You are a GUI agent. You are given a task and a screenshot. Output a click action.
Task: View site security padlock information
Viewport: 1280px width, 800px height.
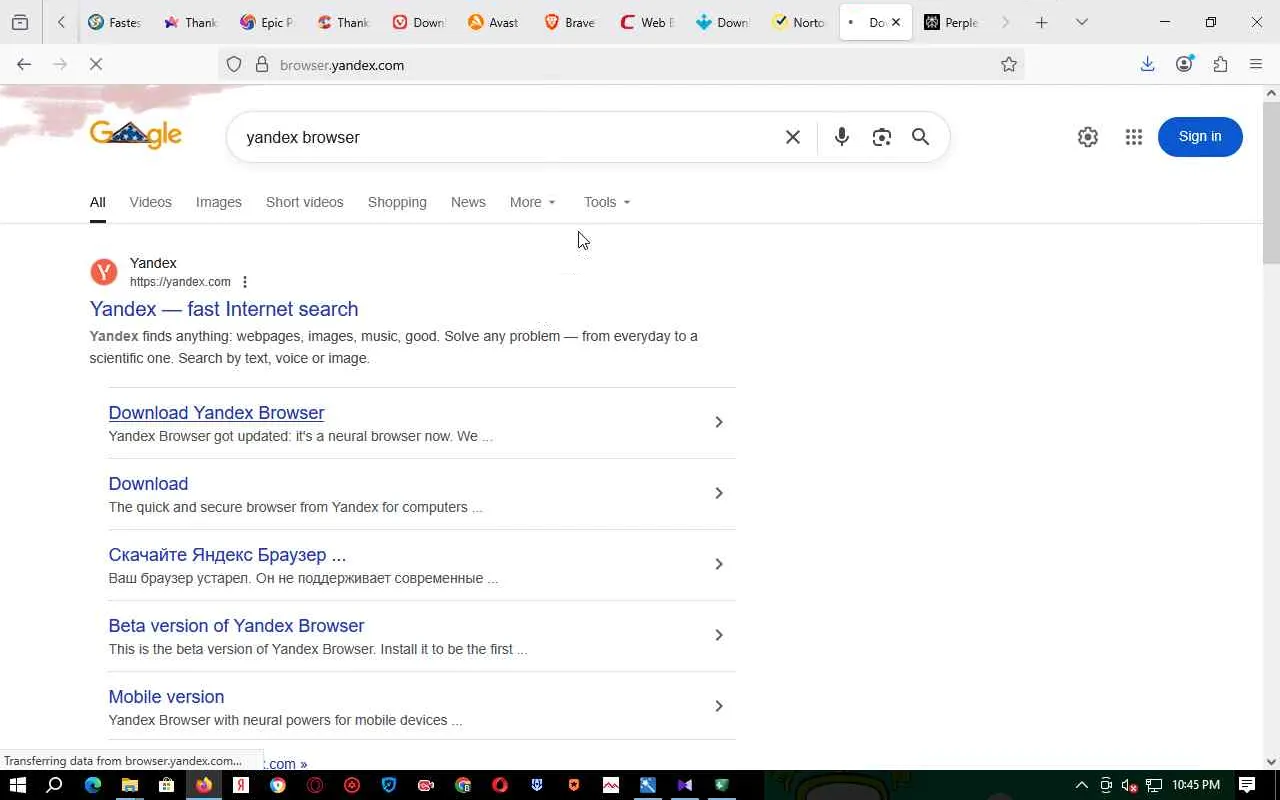click(262, 65)
